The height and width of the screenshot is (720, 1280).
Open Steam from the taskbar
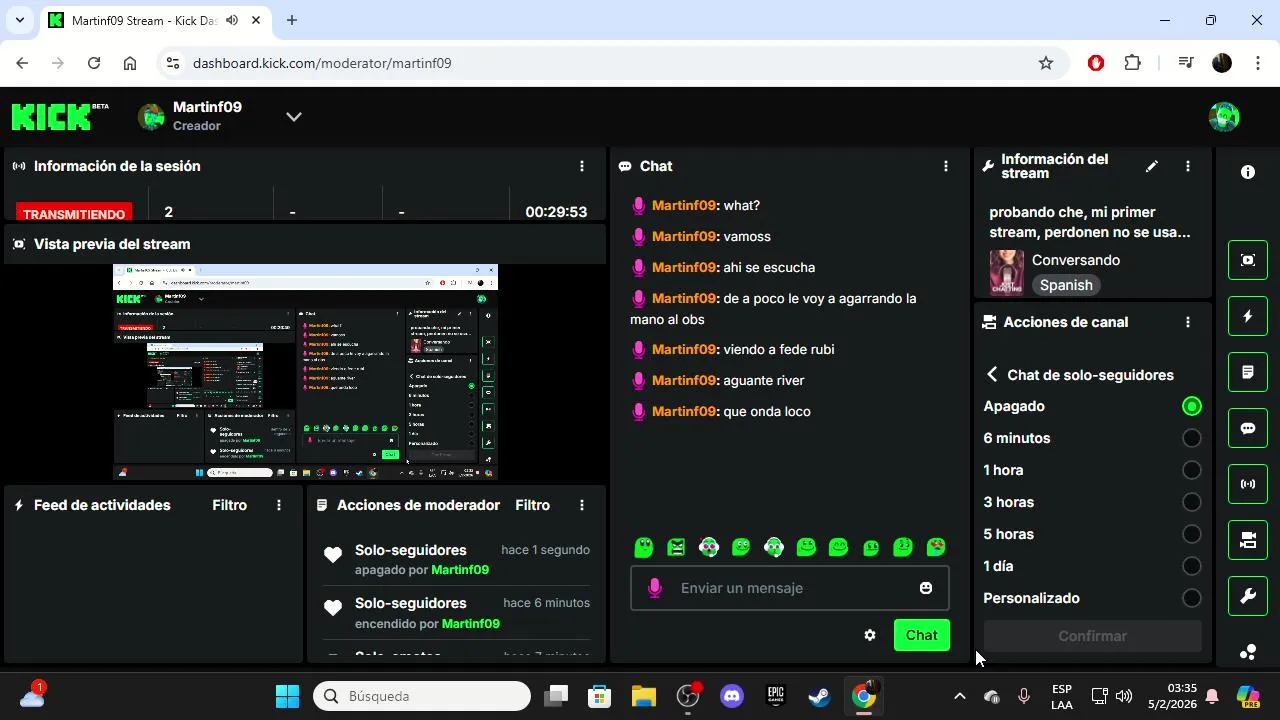point(819,696)
